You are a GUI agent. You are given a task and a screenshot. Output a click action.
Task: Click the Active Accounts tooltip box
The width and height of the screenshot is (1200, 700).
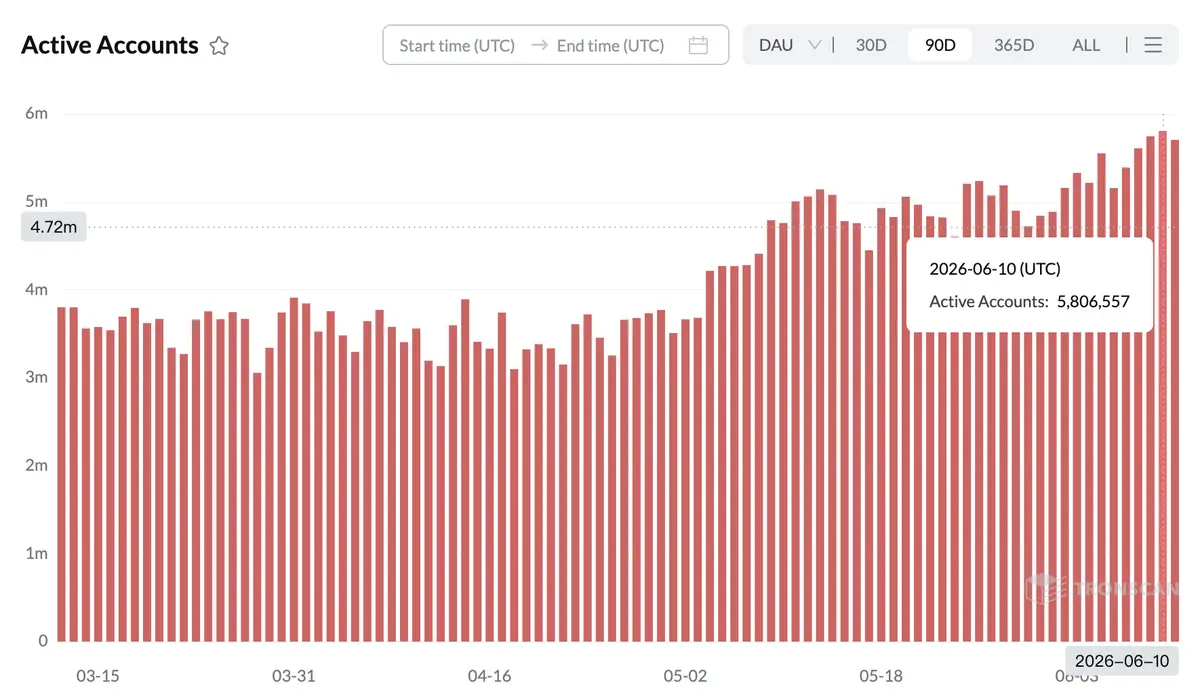[1030, 285]
